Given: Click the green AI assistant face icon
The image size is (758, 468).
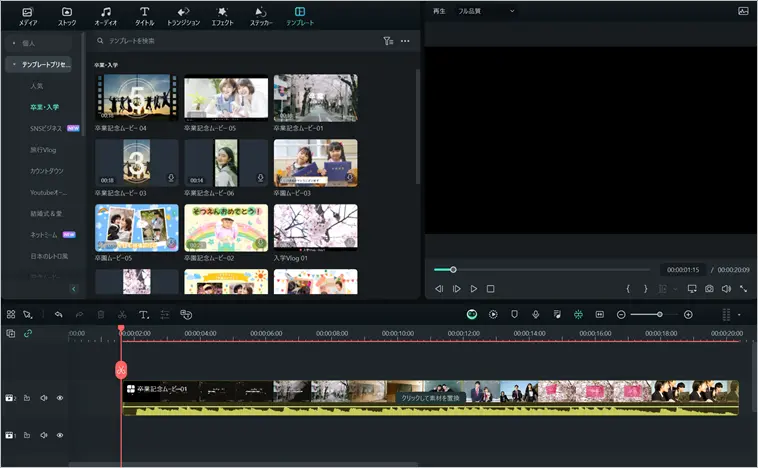Looking at the screenshot, I should [x=472, y=315].
